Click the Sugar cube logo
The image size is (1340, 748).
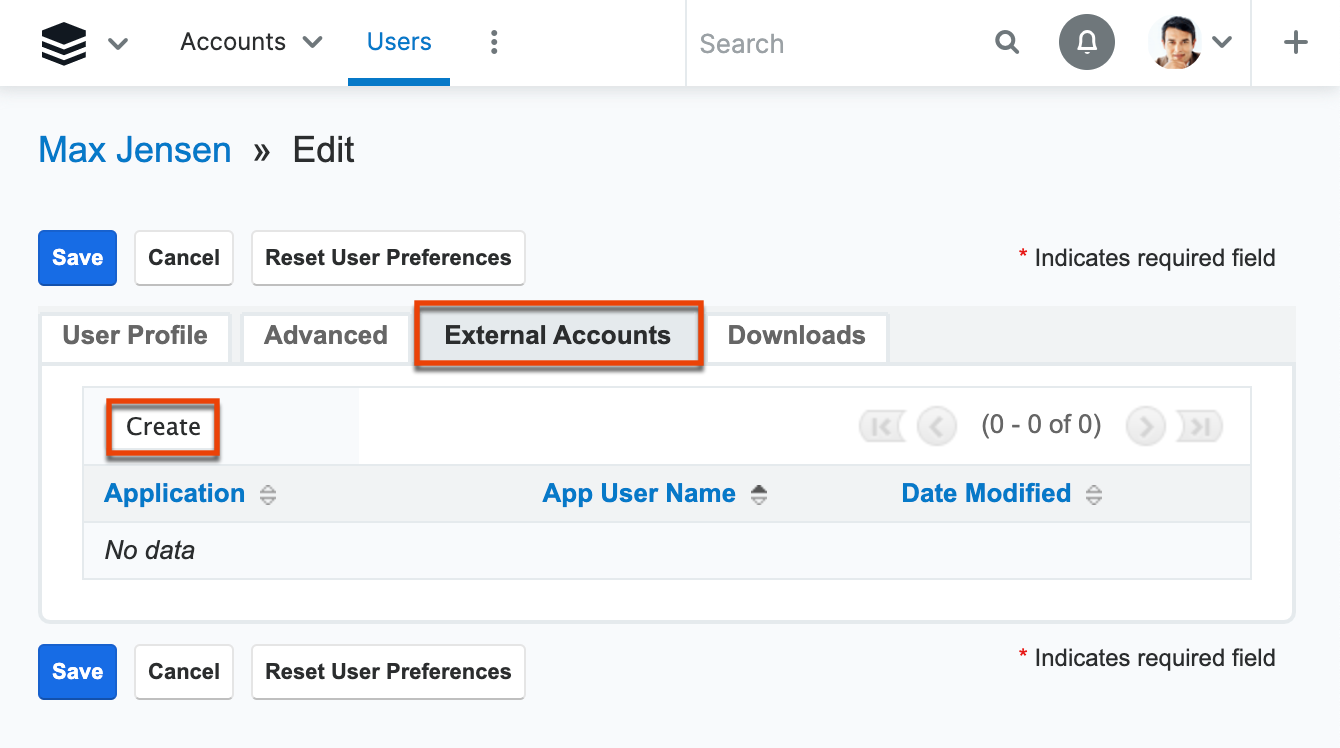tap(63, 41)
